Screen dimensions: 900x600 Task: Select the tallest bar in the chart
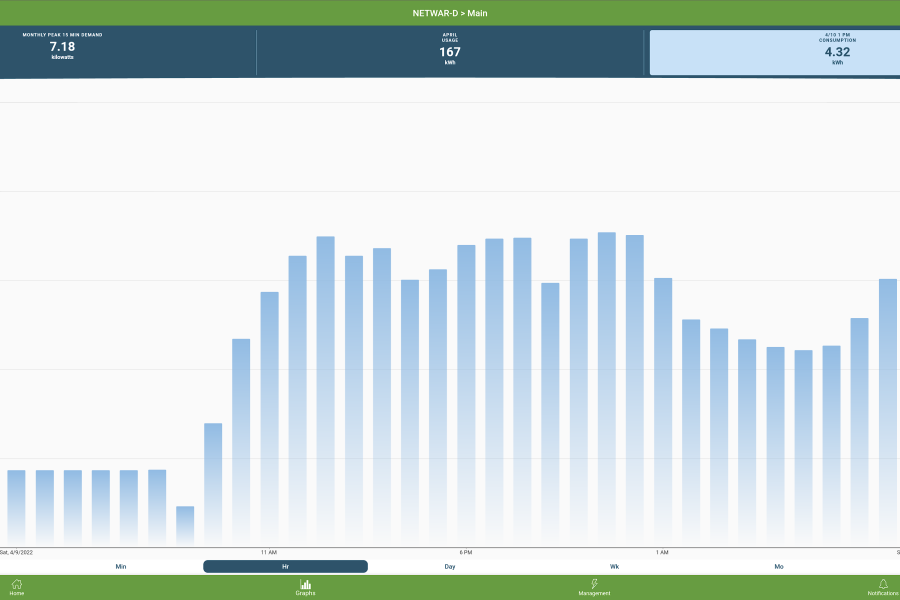pyautogui.click(x=606, y=390)
